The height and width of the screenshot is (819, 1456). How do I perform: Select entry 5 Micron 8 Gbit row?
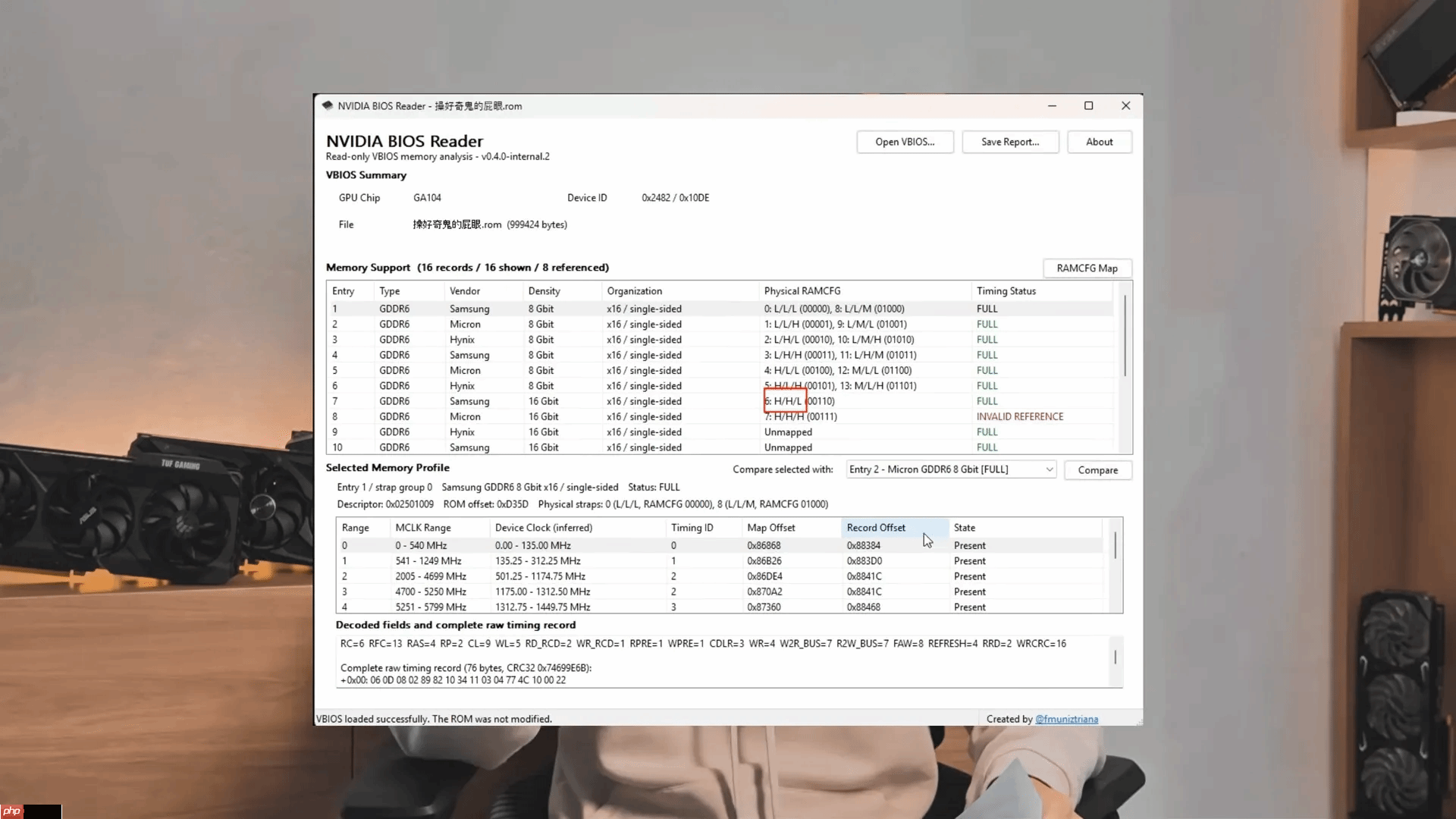(720, 371)
